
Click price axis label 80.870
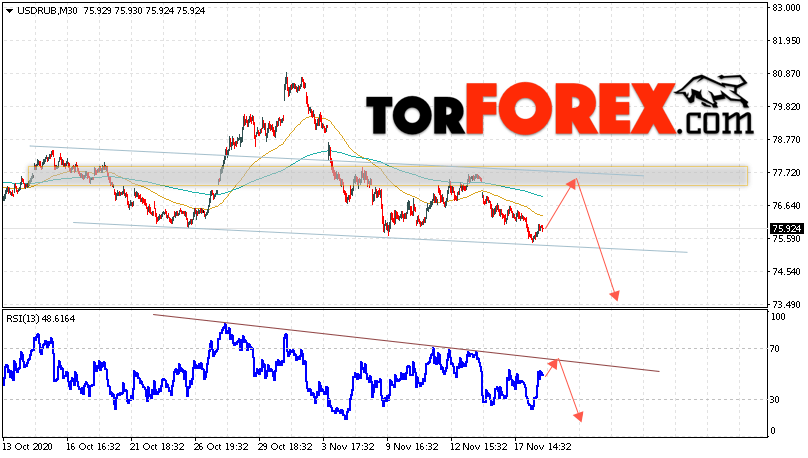point(786,74)
